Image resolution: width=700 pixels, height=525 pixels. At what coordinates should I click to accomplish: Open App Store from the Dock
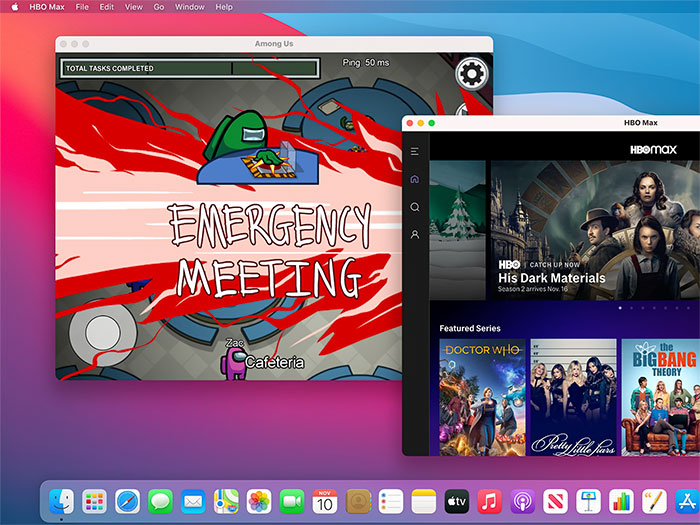click(x=687, y=502)
